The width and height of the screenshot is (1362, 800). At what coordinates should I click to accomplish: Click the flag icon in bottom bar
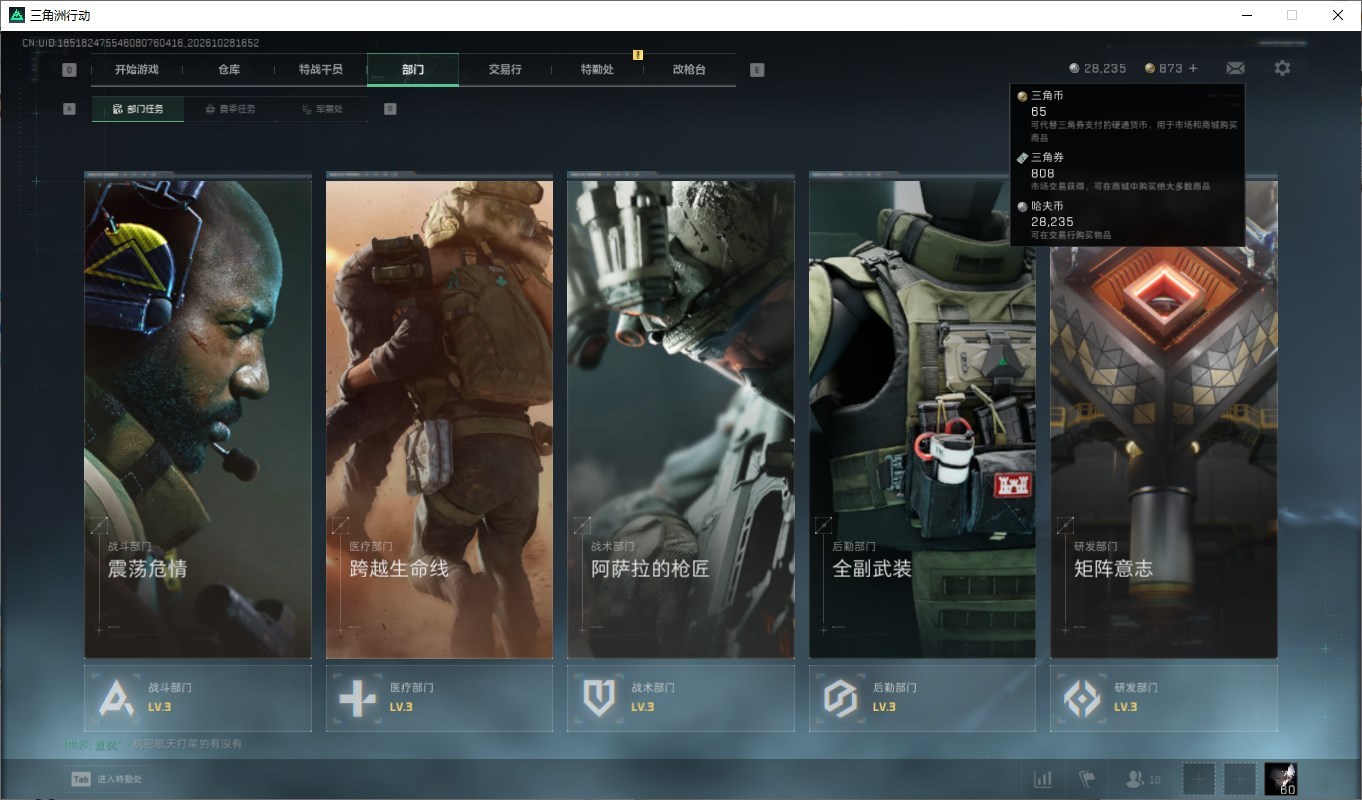click(x=1086, y=779)
